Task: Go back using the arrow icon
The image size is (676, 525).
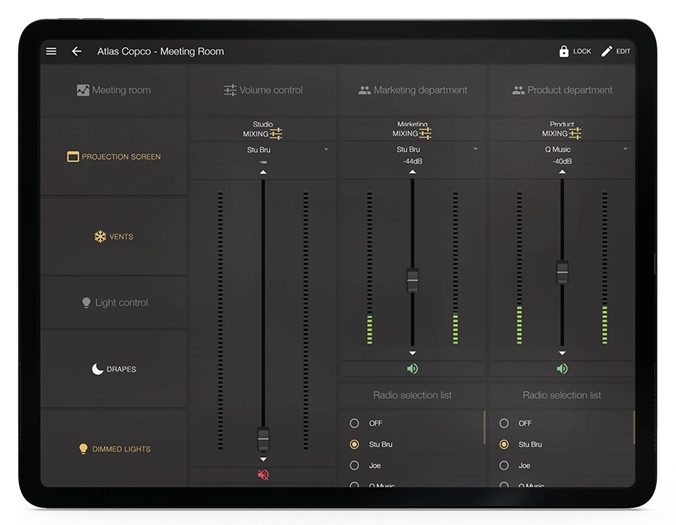Action: tap(77, 51)
